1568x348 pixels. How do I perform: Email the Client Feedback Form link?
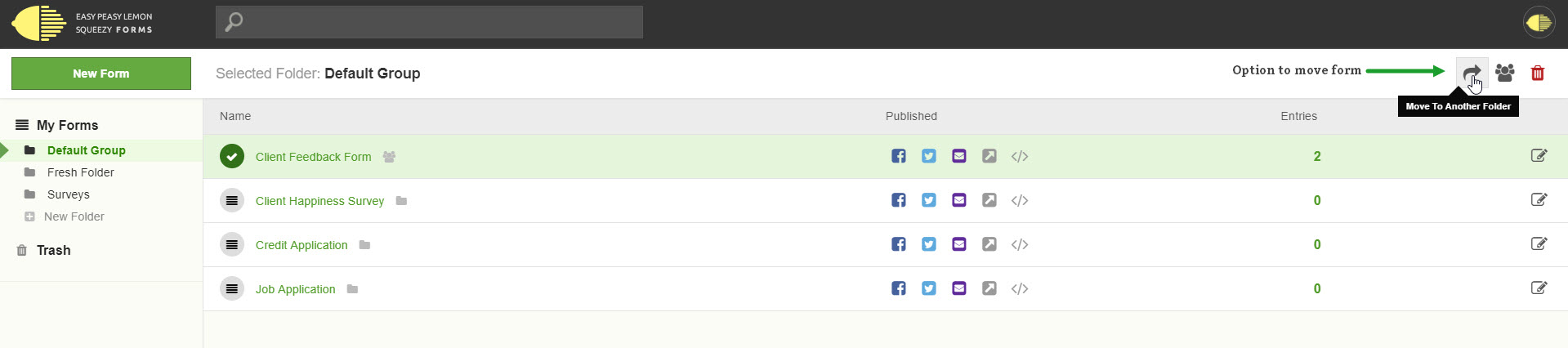958,156
